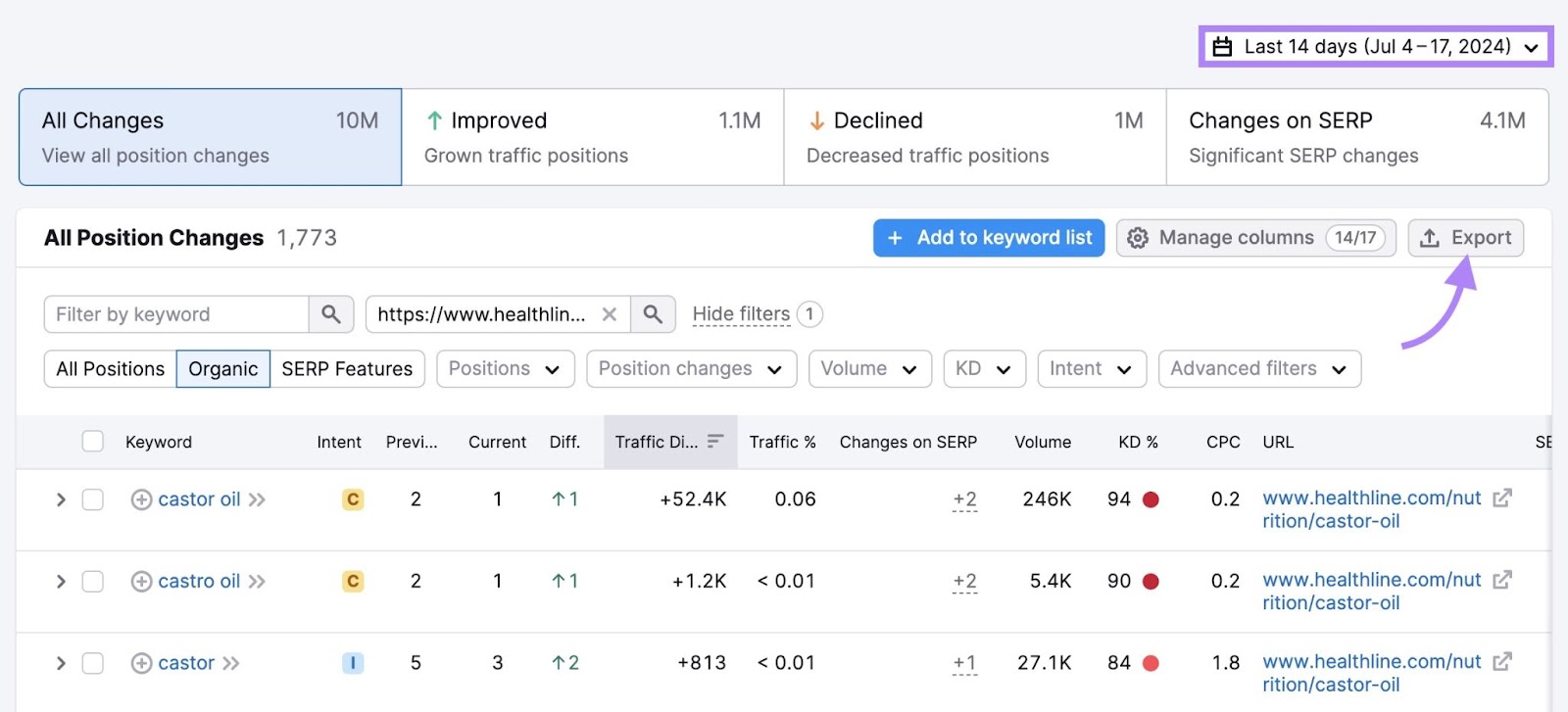Click the plus icon beside castor oil keyword
This screenshot has width=1568, height=712.
[141, 499]
